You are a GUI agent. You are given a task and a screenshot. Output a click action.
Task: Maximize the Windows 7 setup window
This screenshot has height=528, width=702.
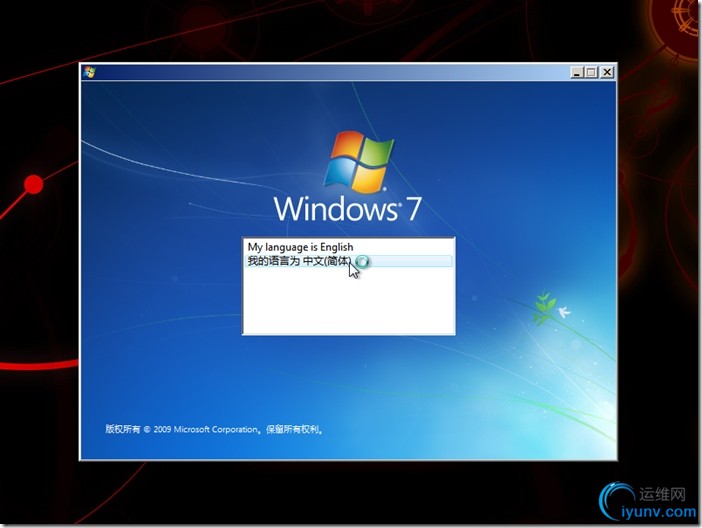tap(591, 72)
